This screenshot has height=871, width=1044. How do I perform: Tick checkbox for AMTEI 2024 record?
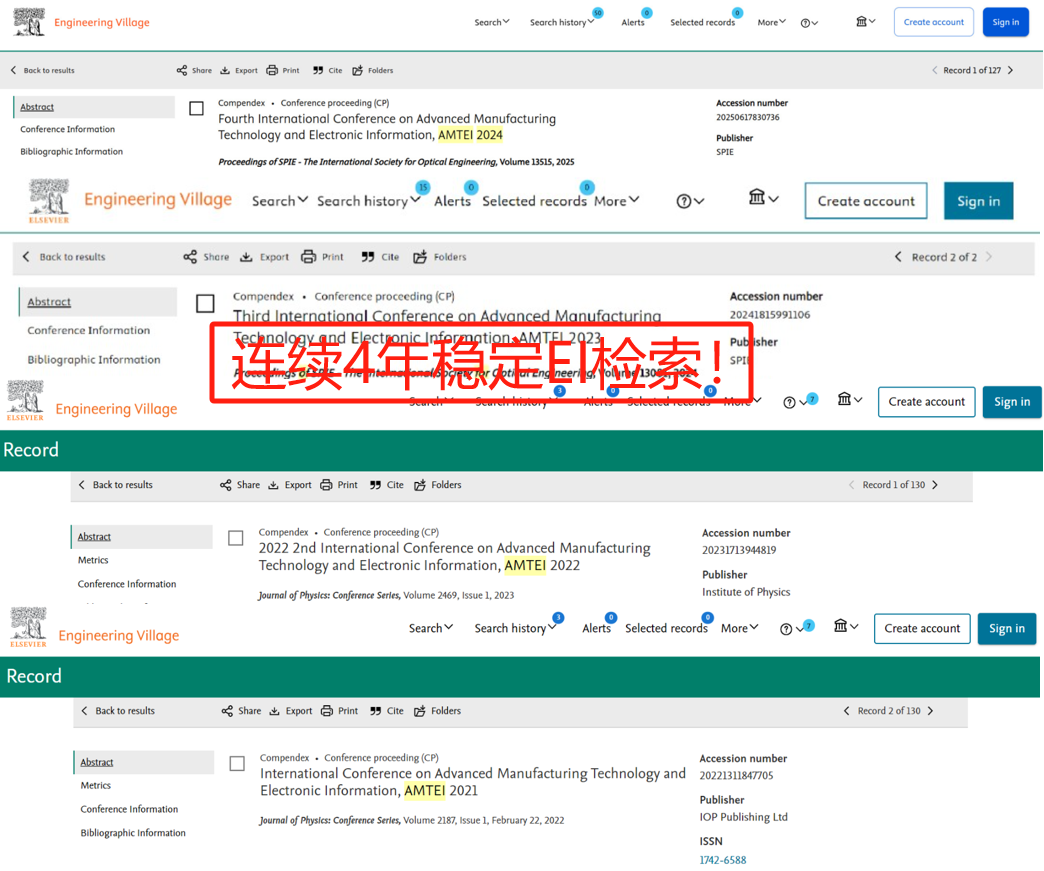196,108
